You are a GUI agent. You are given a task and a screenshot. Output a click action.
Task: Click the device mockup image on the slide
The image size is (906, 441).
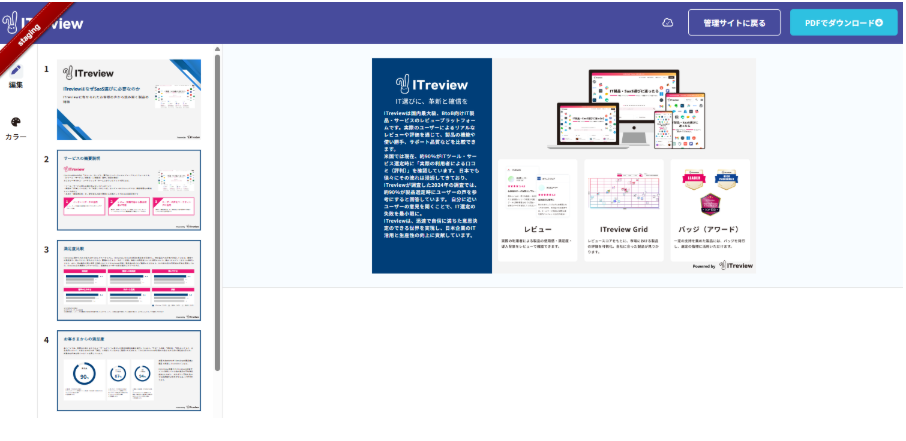tap(624, 108)
